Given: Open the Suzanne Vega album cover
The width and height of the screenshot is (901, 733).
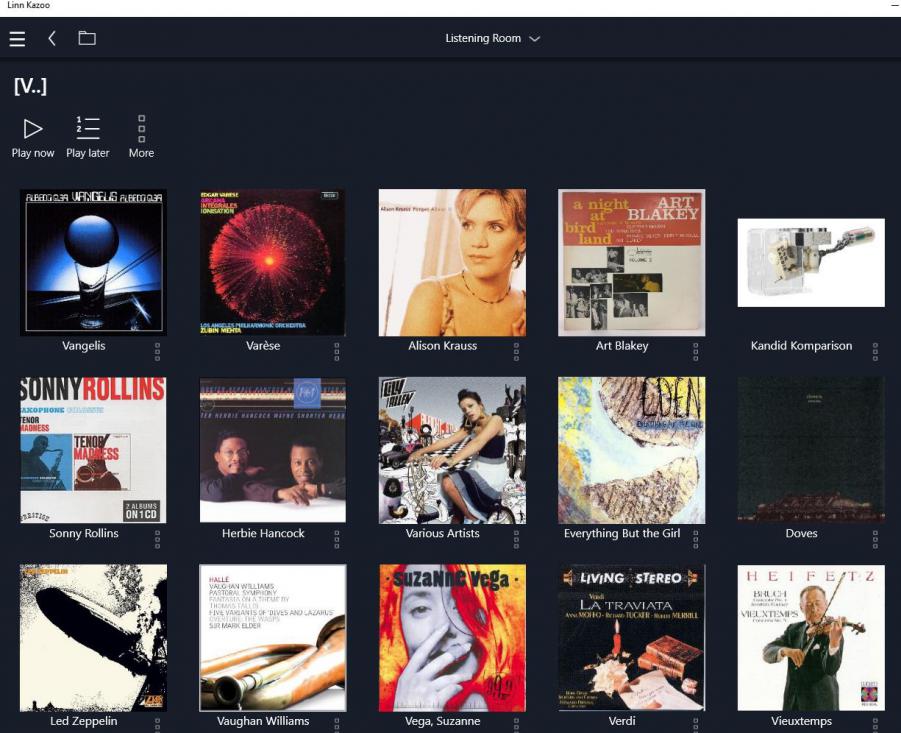Looking at the screenshot, I should 452,637.
